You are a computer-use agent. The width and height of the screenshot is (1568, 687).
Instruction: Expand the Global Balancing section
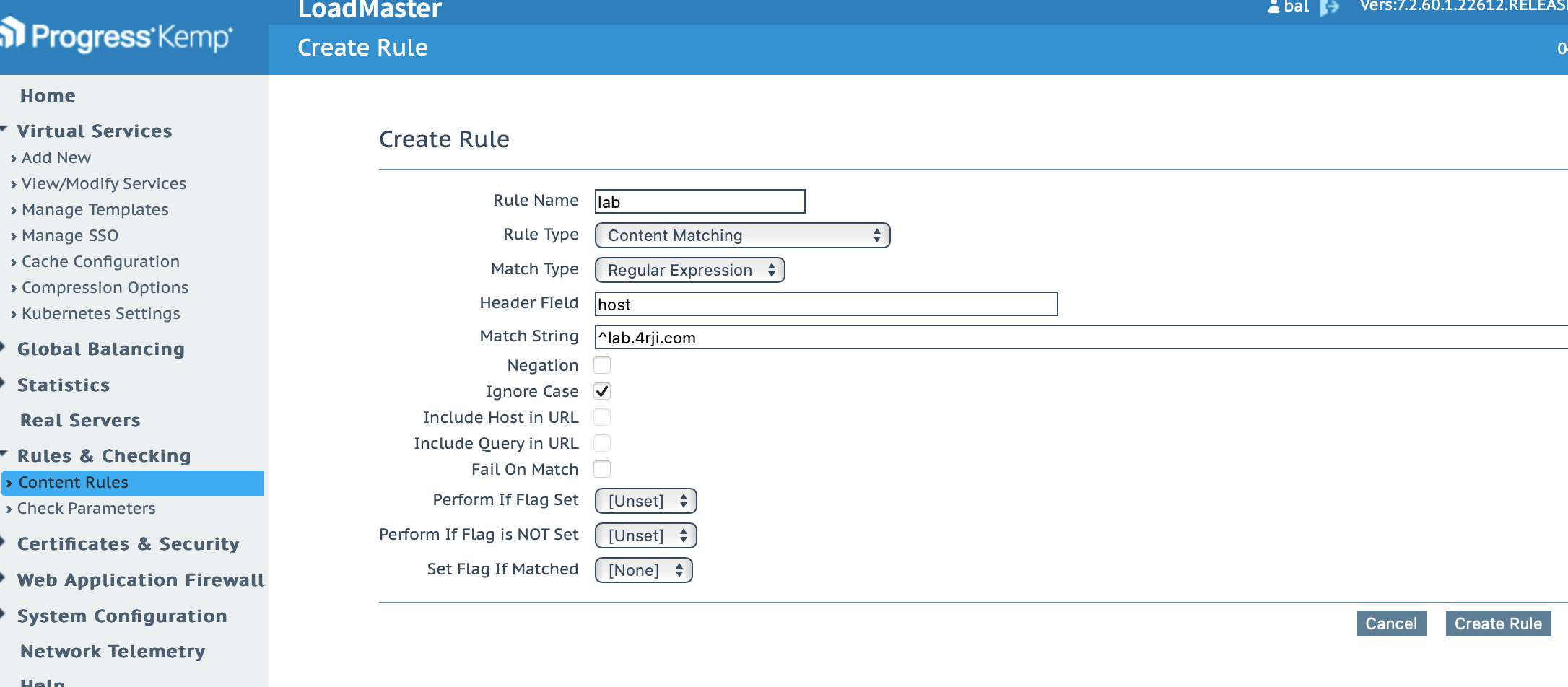click(x=100, y=349)
